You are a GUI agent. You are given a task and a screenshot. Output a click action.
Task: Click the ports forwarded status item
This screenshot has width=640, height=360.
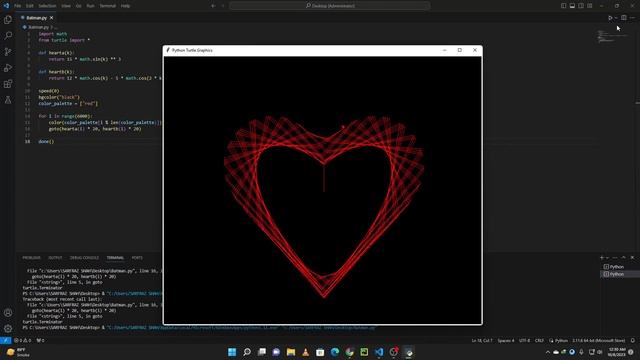[x=40, y=340]
